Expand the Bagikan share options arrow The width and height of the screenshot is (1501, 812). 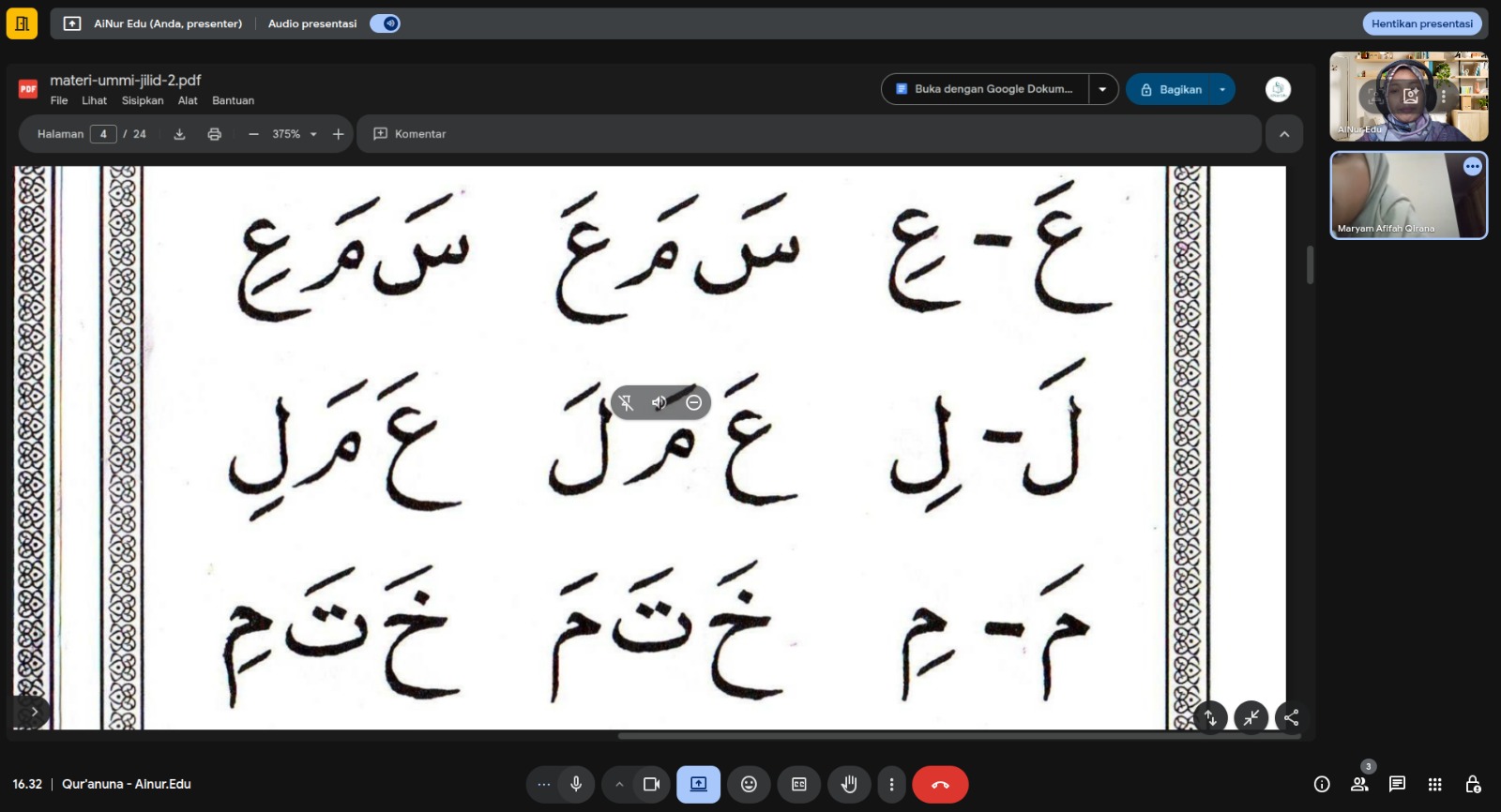point(1222,90)
